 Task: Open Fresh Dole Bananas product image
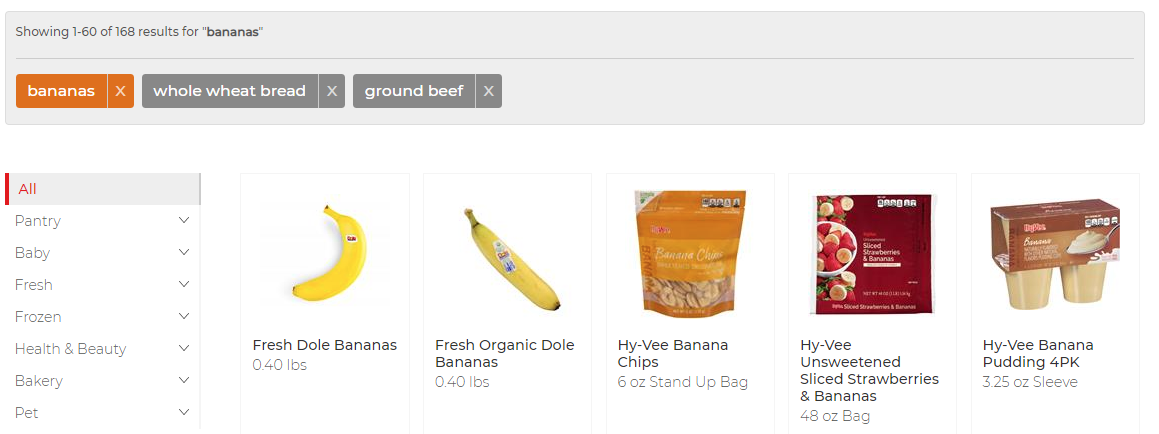point(325,253)
